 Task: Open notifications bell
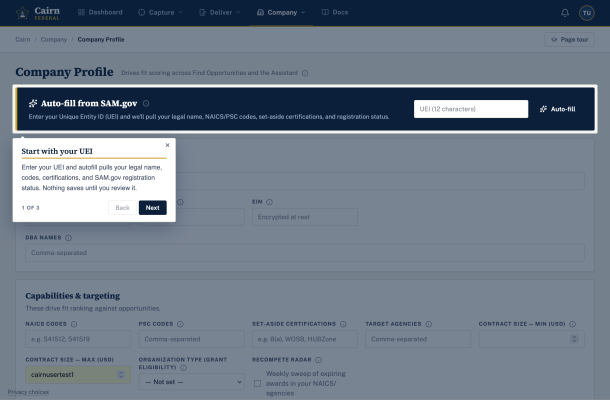(565, 13)
